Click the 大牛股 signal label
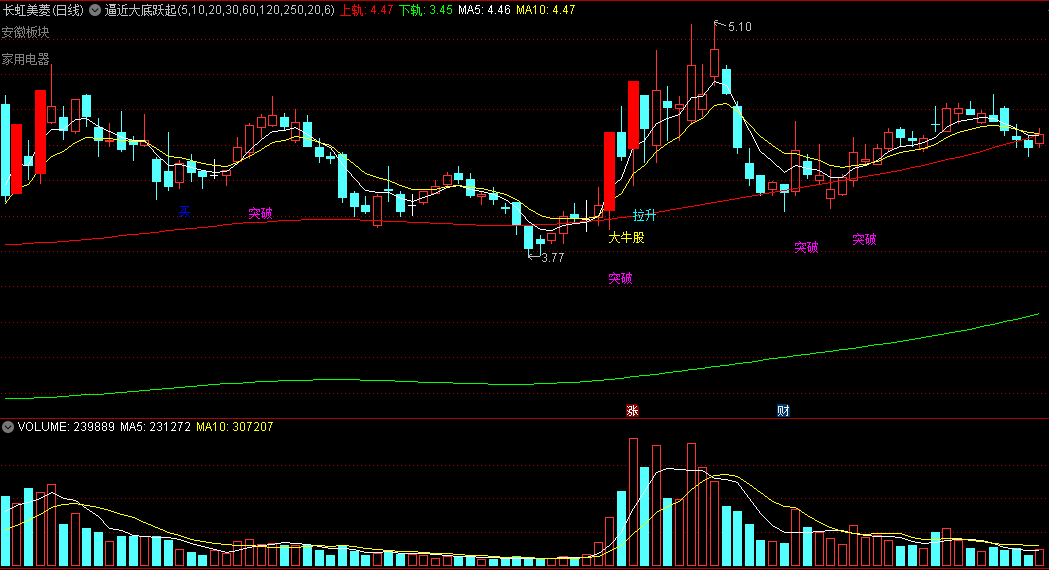This screenshot has width=1049, height=570. coord(626,238)
